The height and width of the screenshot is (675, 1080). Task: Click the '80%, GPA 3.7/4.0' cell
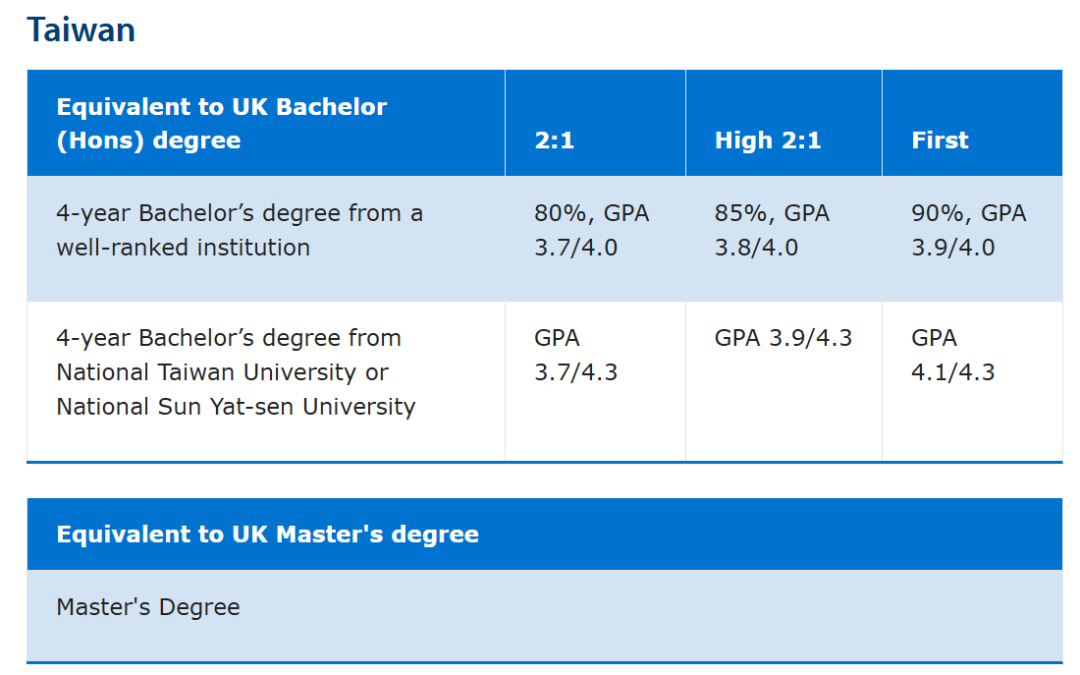pyautogui.click(x=595, y=239)
